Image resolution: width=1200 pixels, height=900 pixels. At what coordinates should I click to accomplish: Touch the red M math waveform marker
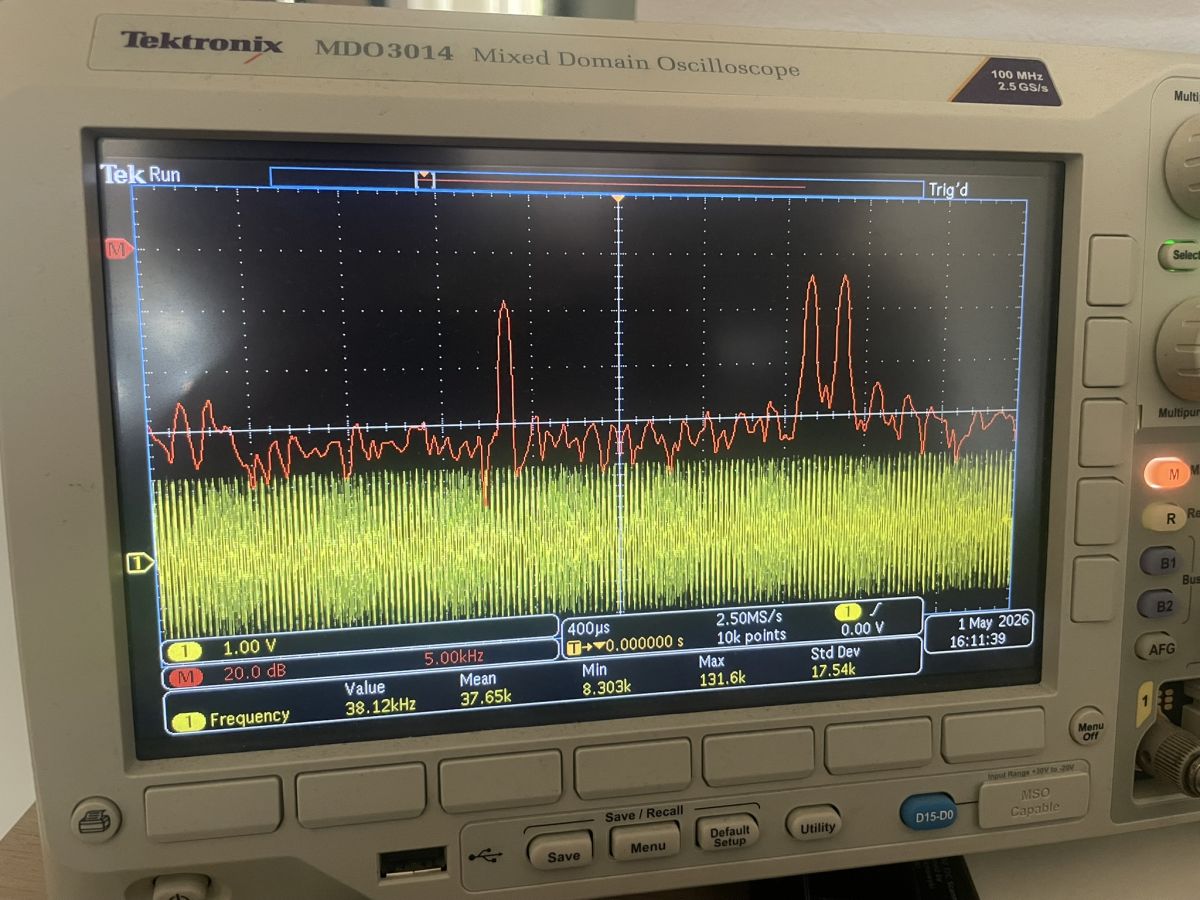click(x=119, y=249)
